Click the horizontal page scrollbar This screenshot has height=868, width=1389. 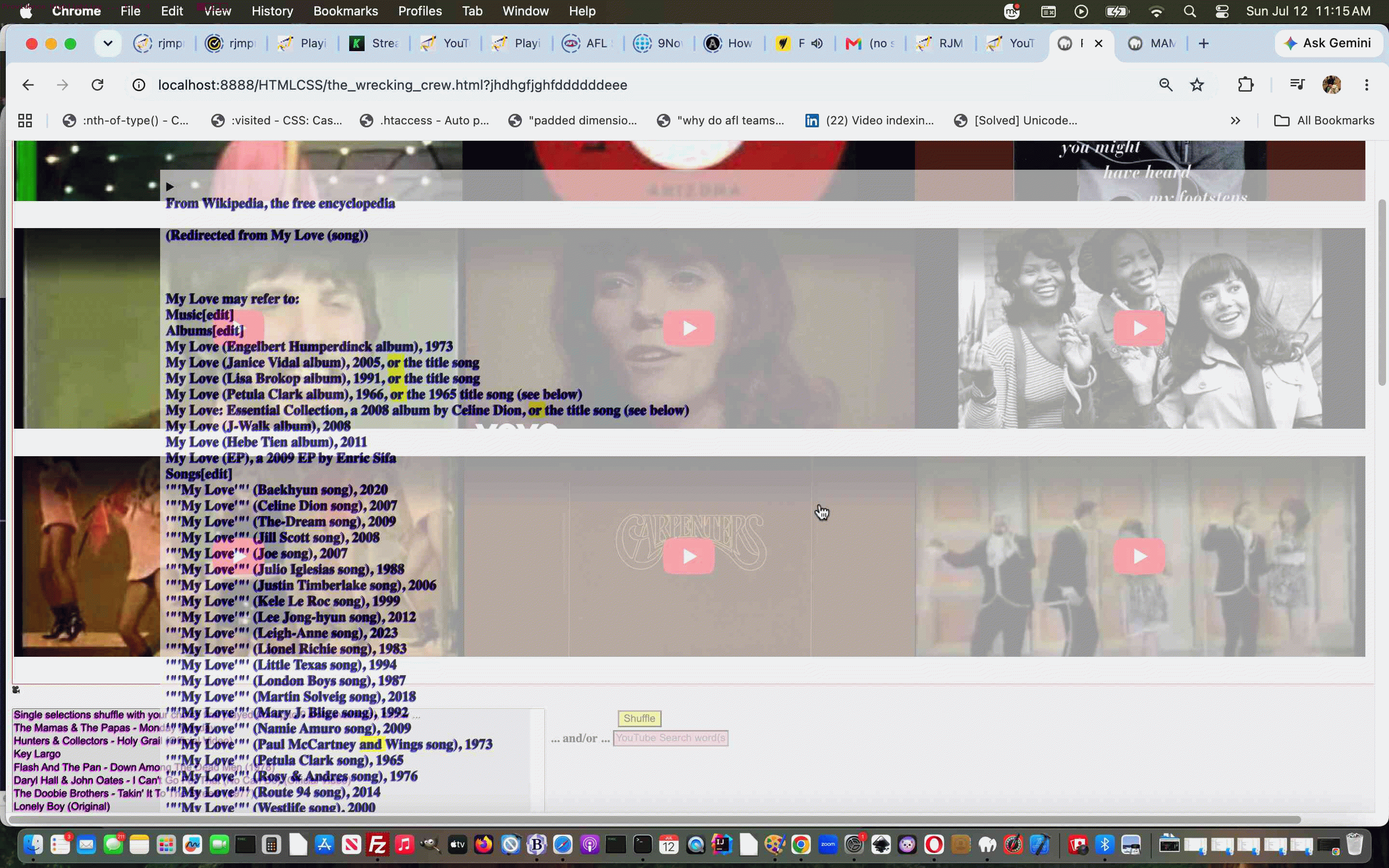click(654, 820)
